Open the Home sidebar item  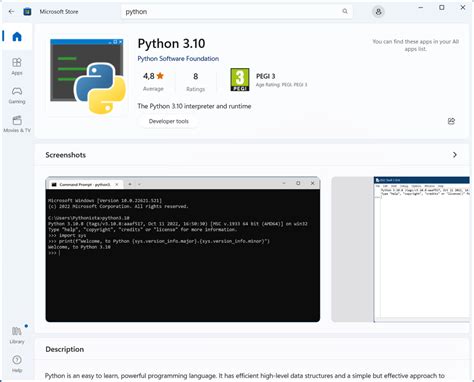tap(17, 36)
